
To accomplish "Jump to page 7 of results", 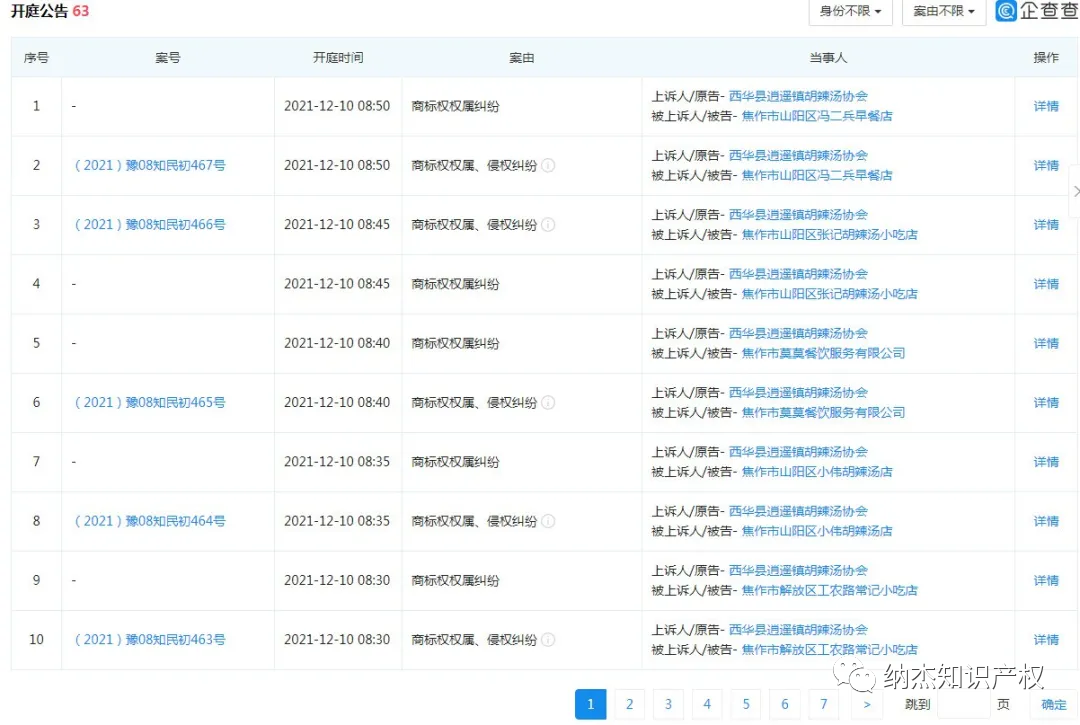I will 823,704.
